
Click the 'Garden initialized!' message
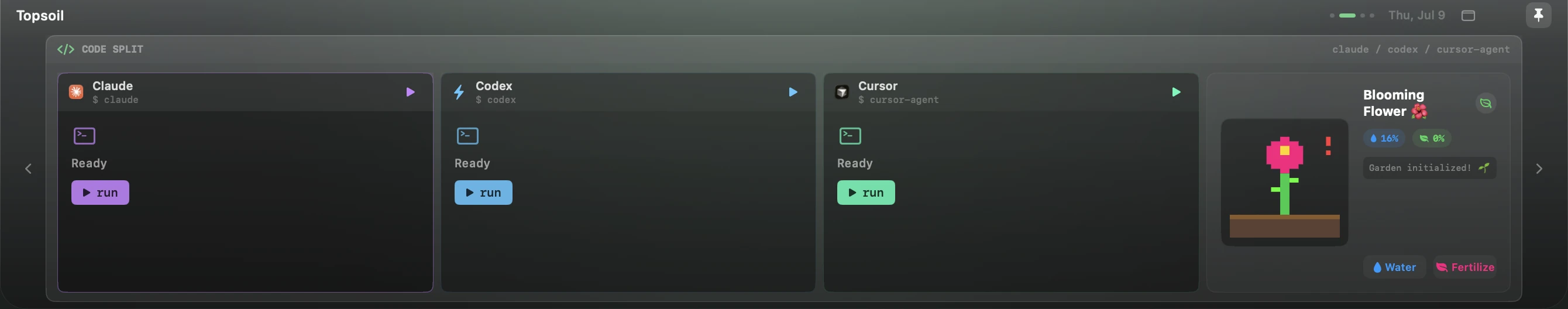point(1430,168)
